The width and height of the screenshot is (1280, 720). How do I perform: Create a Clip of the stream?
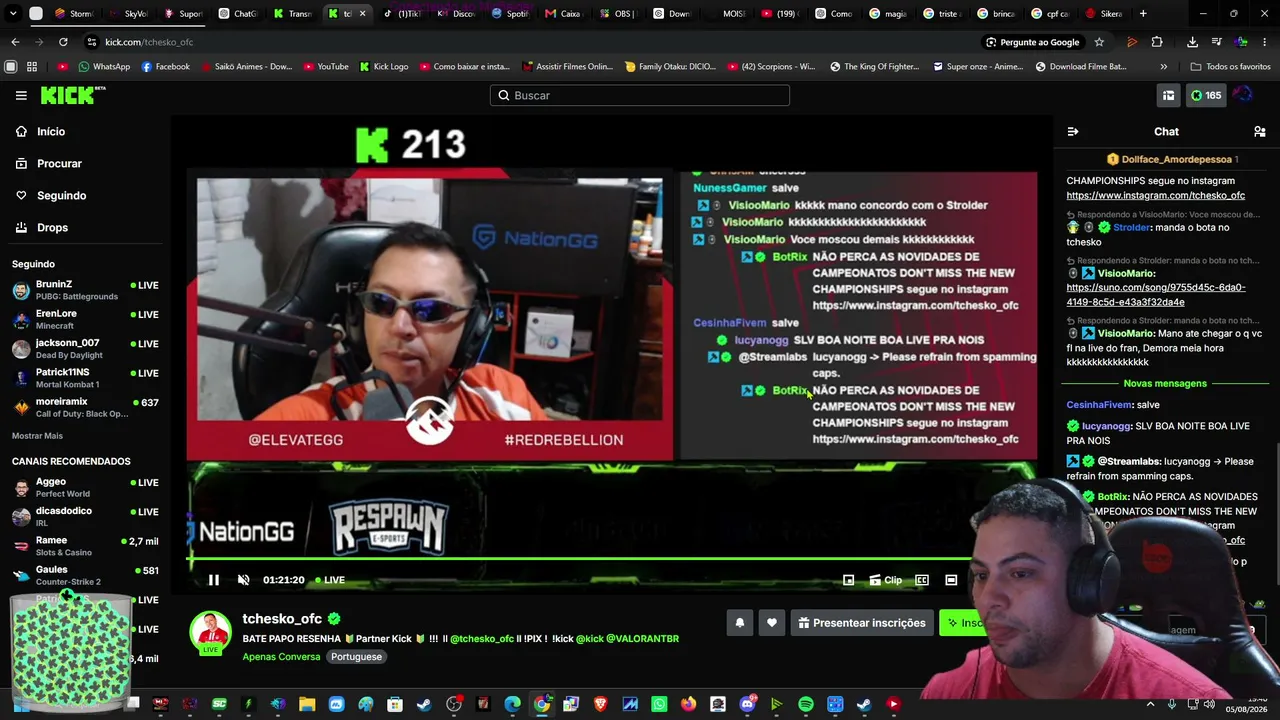click(886, 580)
